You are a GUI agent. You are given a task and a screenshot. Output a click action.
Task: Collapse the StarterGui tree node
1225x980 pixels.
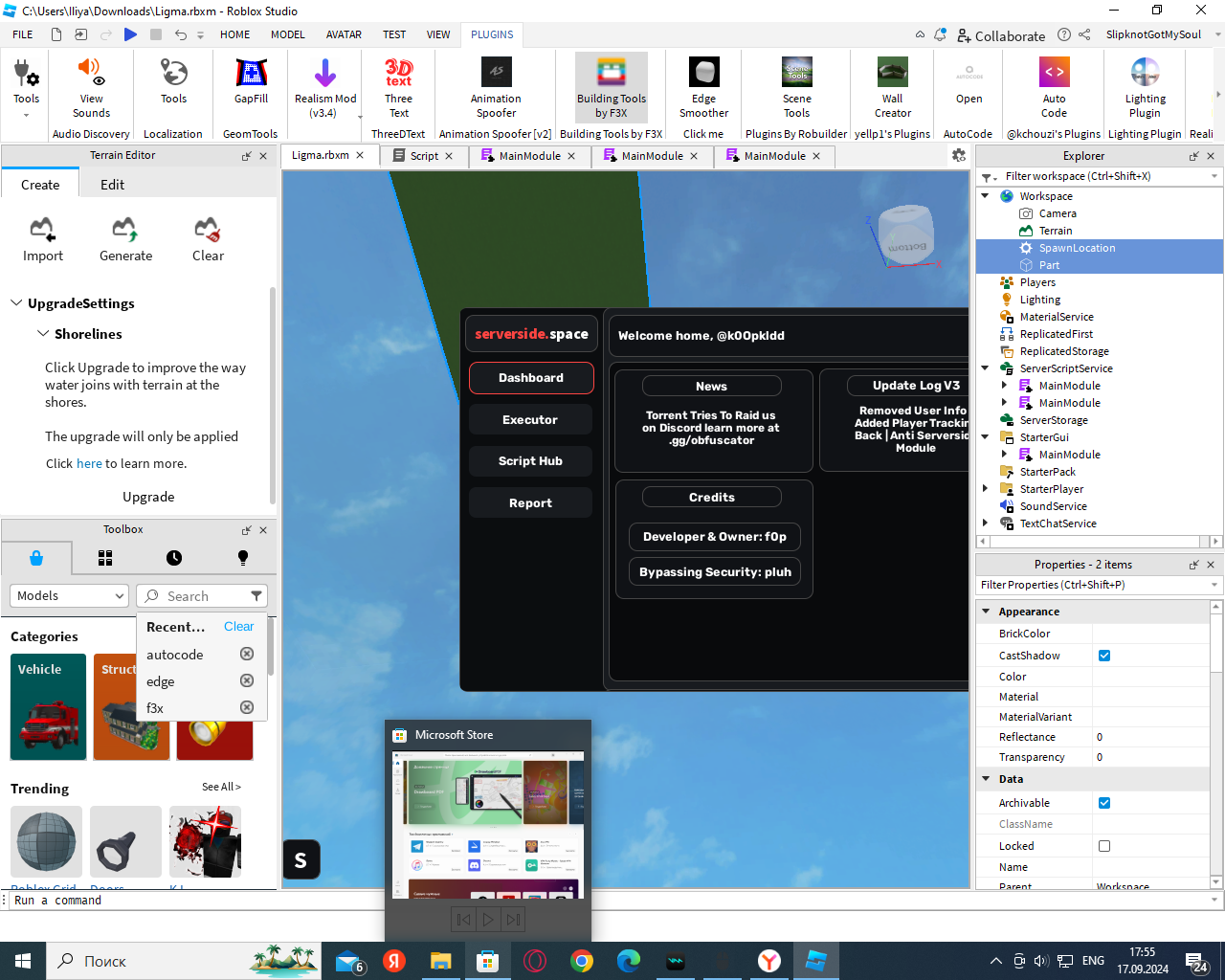pos(985,437)
